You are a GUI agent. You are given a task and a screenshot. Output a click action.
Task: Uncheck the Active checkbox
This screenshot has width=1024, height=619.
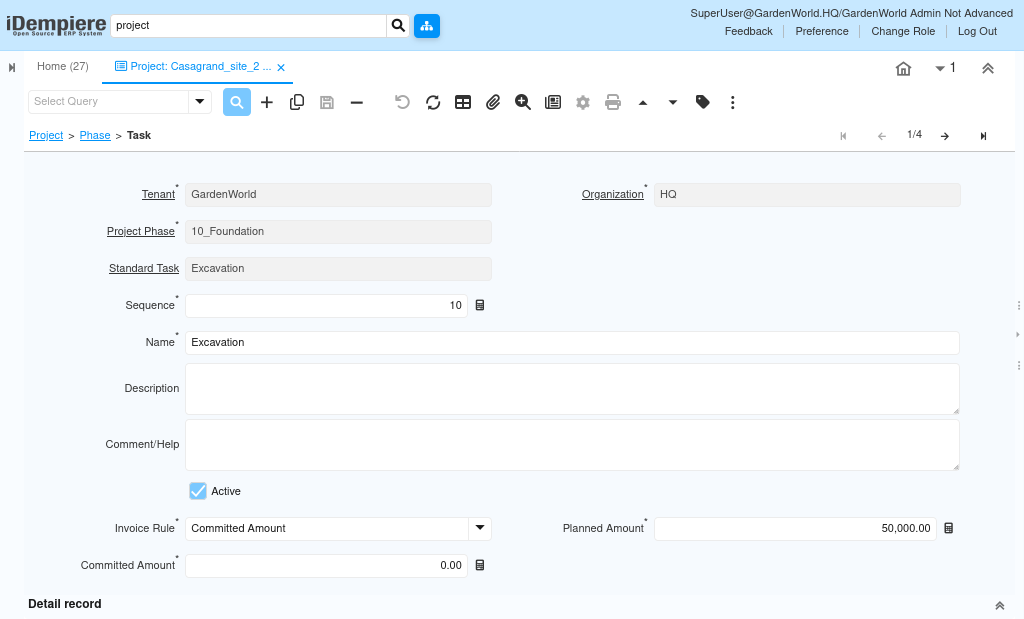[x=198, y=491]
